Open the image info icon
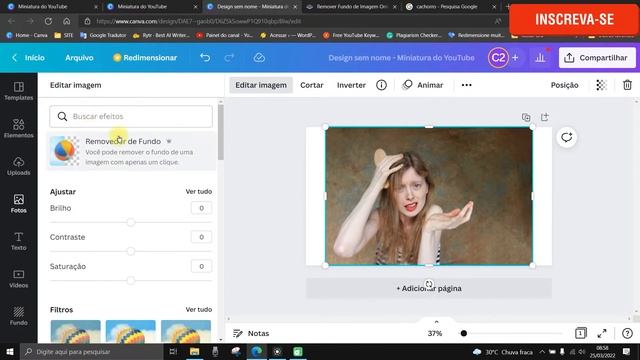640x360 pixels. (381, 85)
